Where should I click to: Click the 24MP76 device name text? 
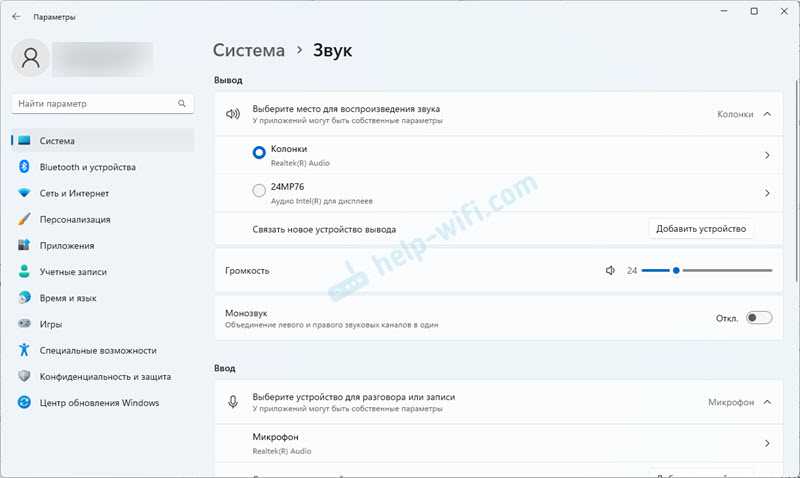point(287,187)
